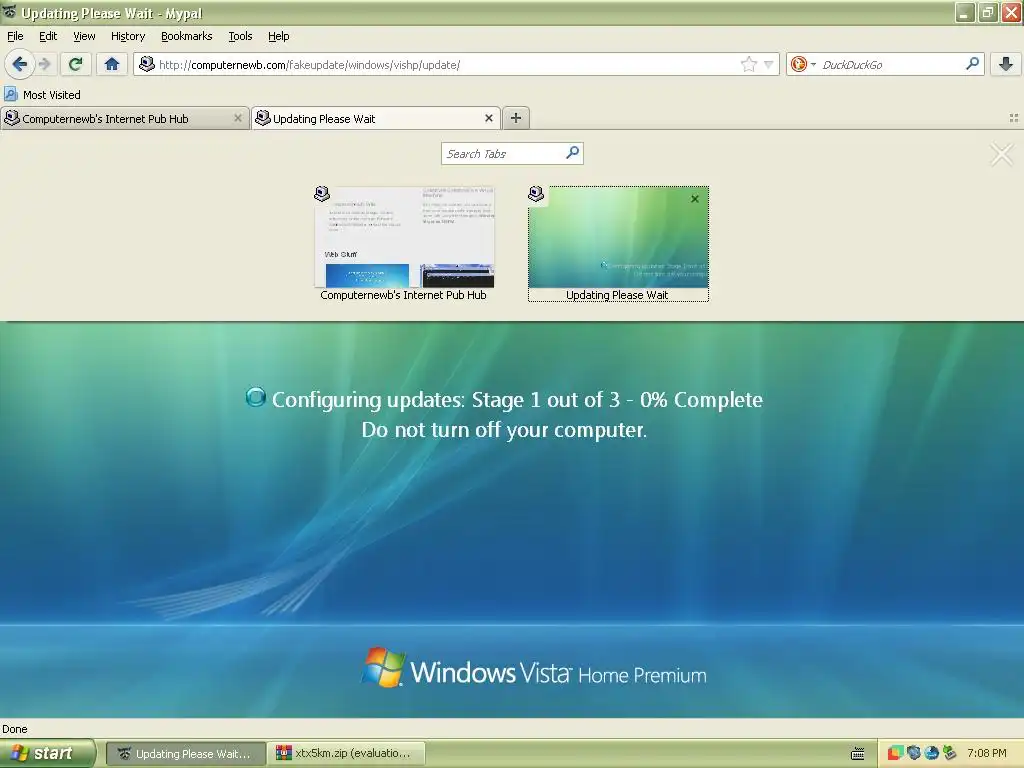The width and height of the screenshot is (1024, 768).
Task: Open the downloads arrow button
Action: (1006, 64)
